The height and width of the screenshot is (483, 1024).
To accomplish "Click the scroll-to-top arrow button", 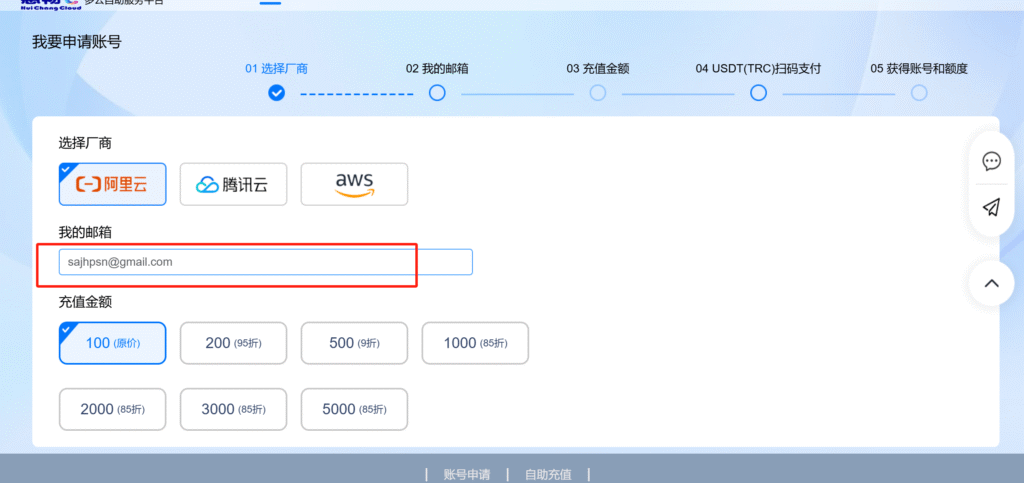I will coord(991,283).
